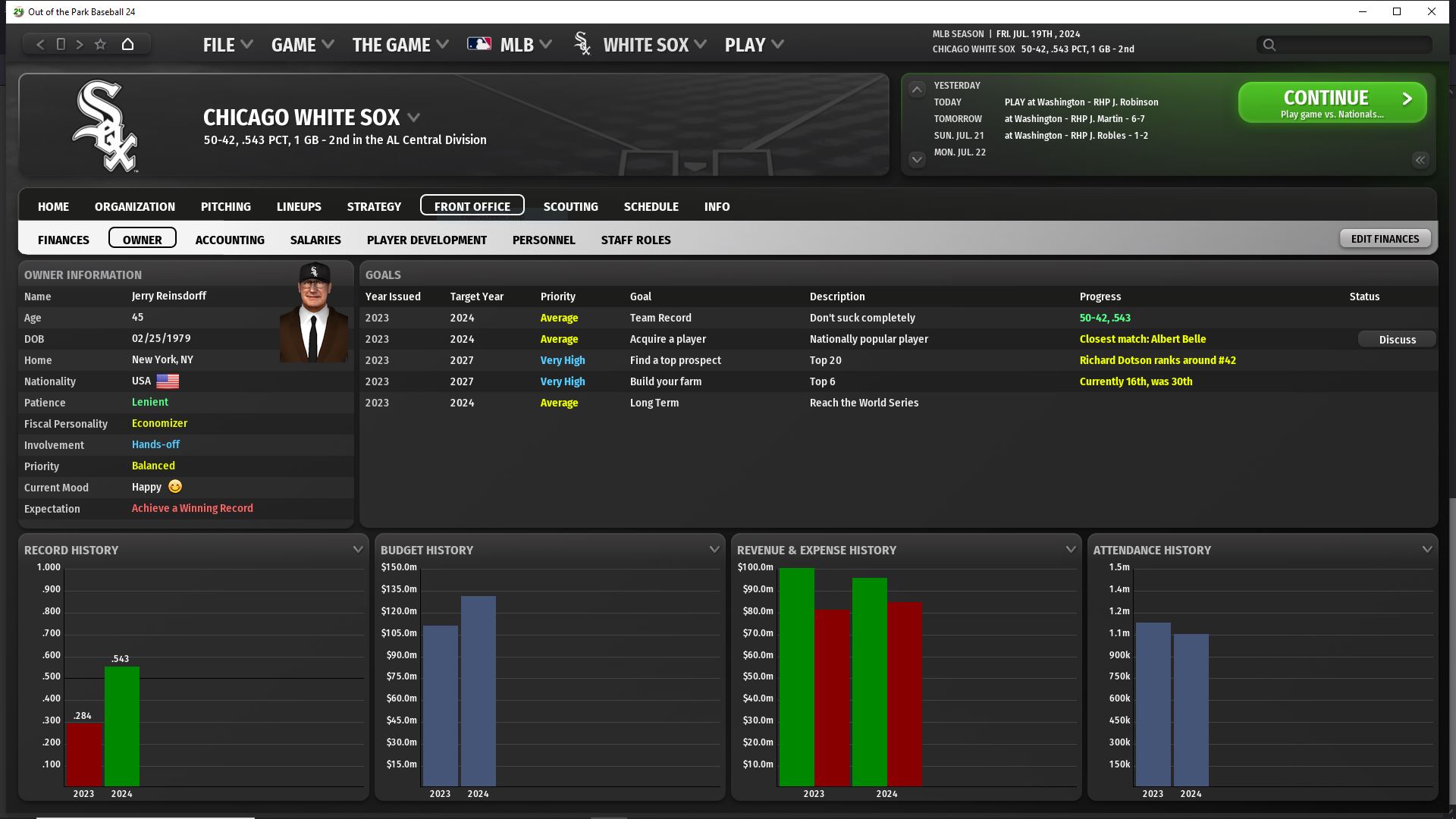This screenshot has width=1456, height=819.
Task: Open the Attendance History chart dropdown
Action: coord(1426,550)
